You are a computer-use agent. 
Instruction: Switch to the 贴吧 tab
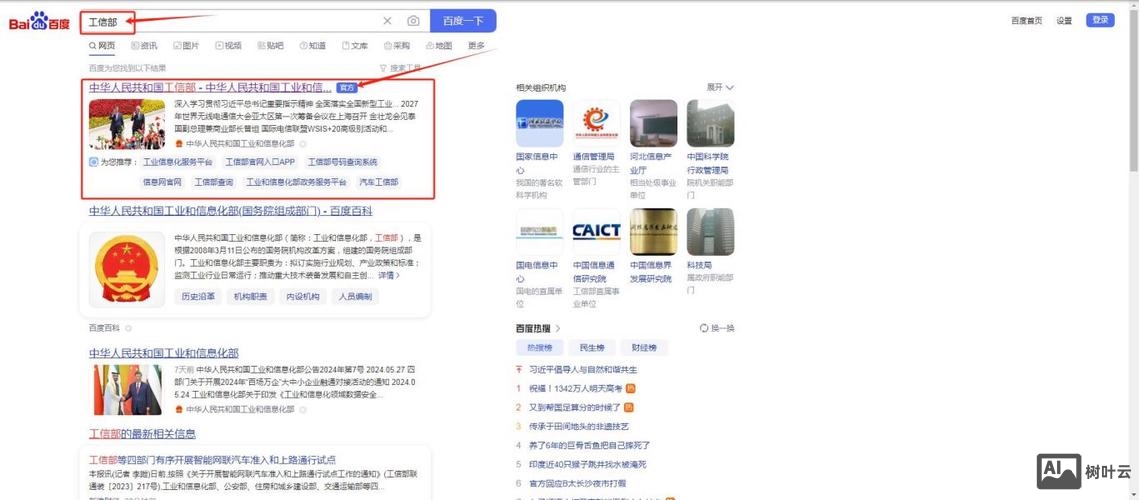[x=270, y=46]
